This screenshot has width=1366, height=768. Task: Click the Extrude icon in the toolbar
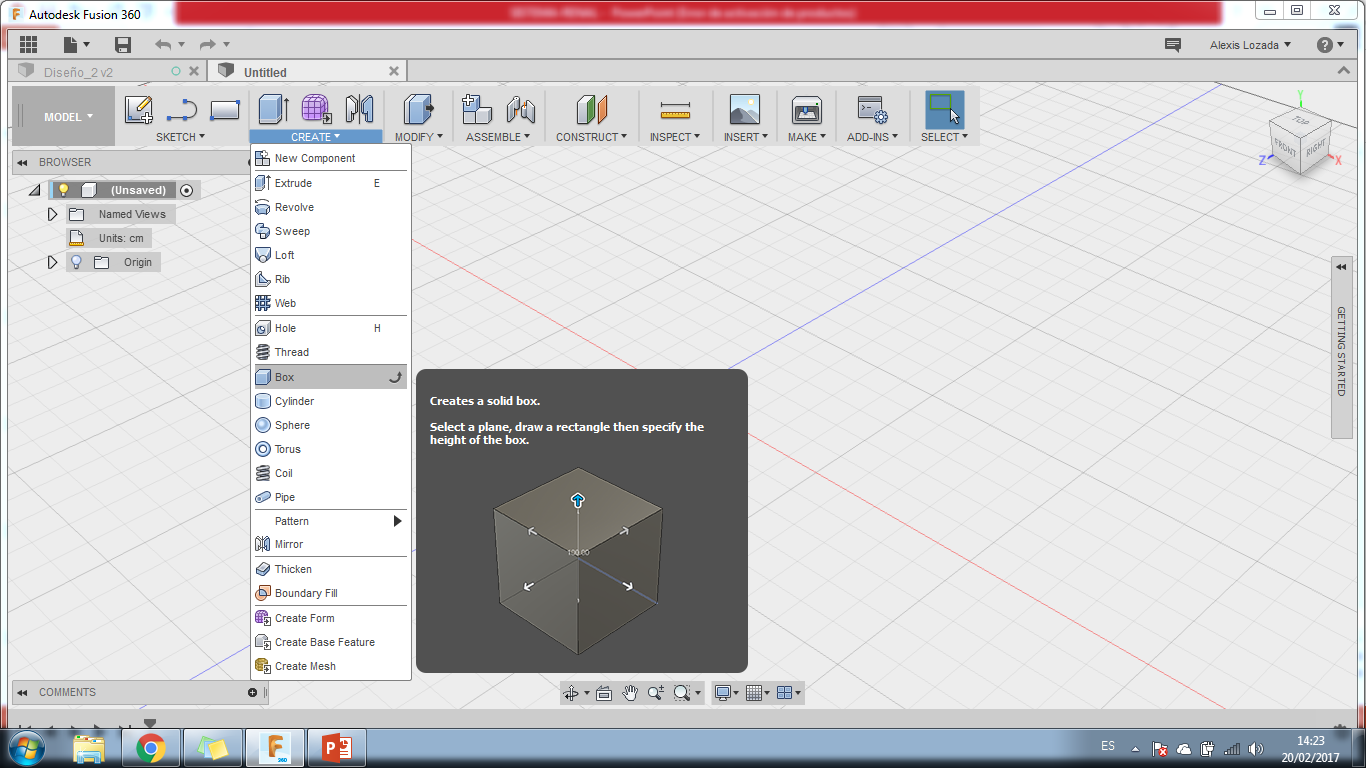(273, 109)
